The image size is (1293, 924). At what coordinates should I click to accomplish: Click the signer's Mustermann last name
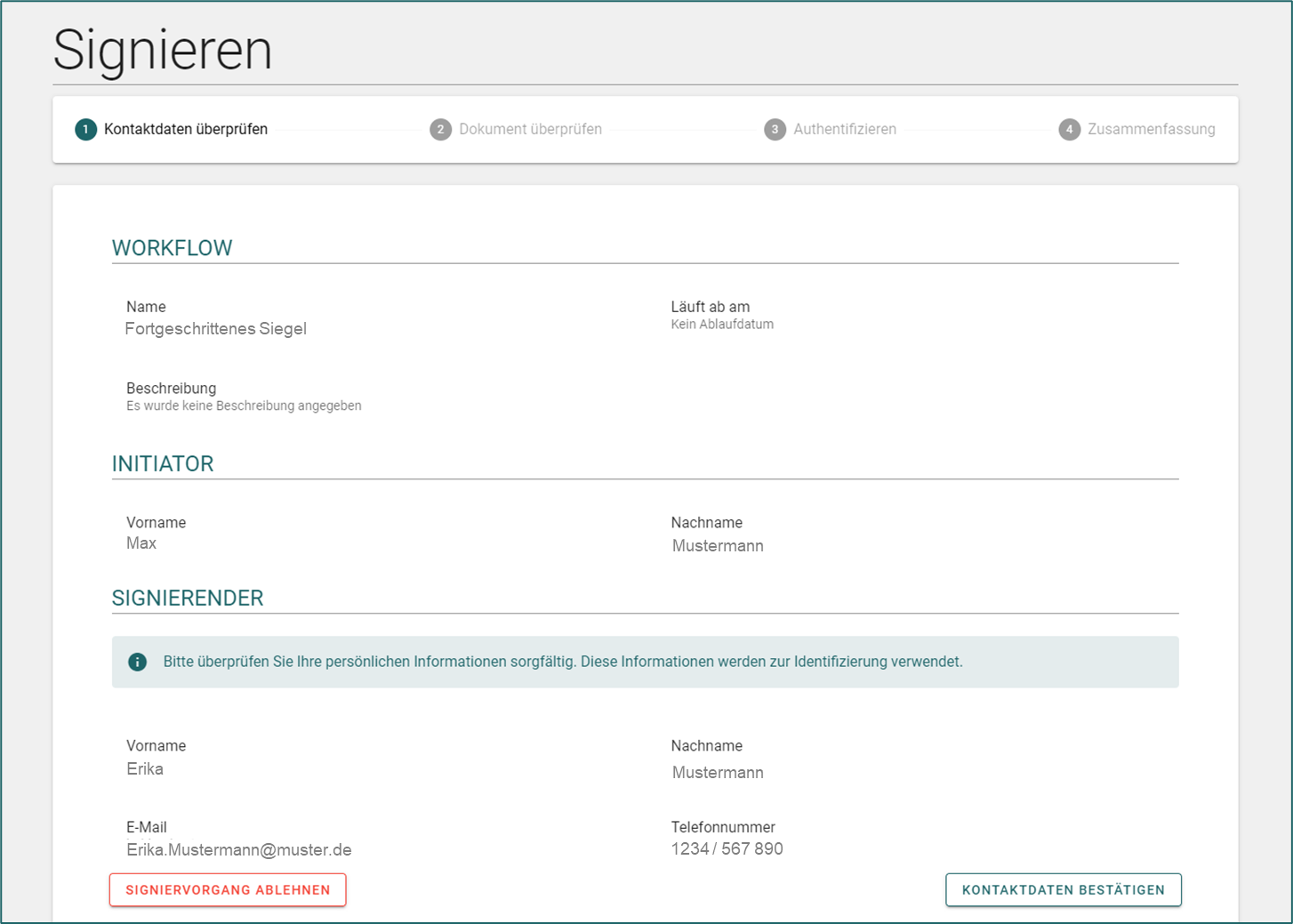718,773
